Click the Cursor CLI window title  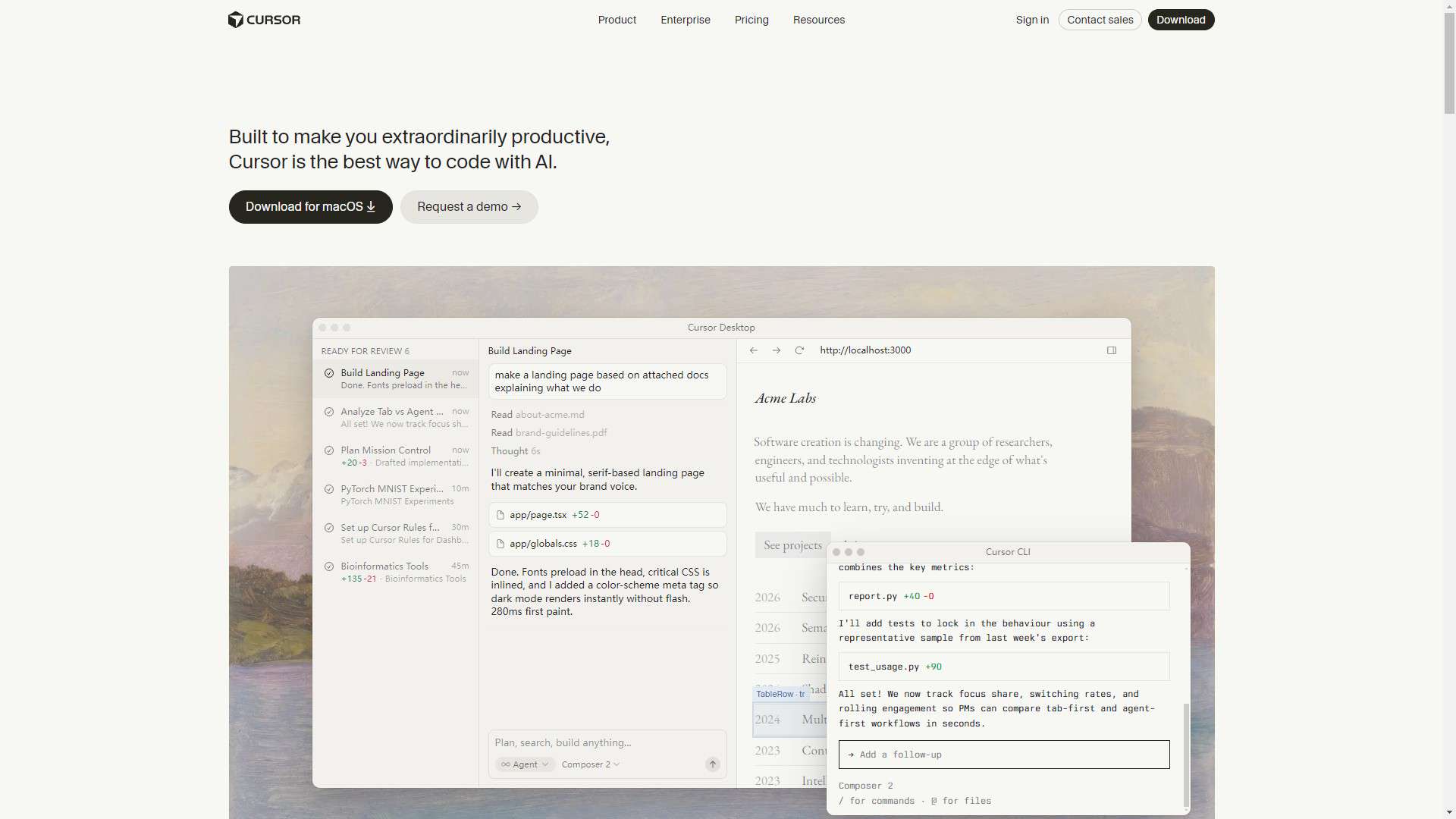point(1008,552)
